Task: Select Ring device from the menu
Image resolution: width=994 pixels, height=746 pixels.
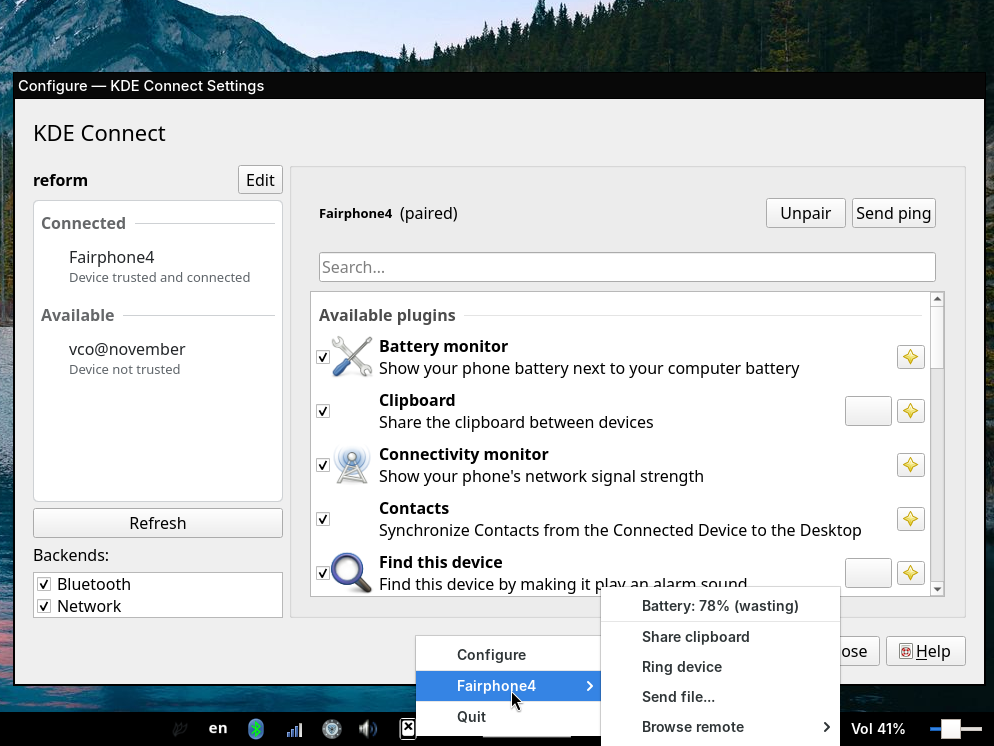Action: click(682, 667)
